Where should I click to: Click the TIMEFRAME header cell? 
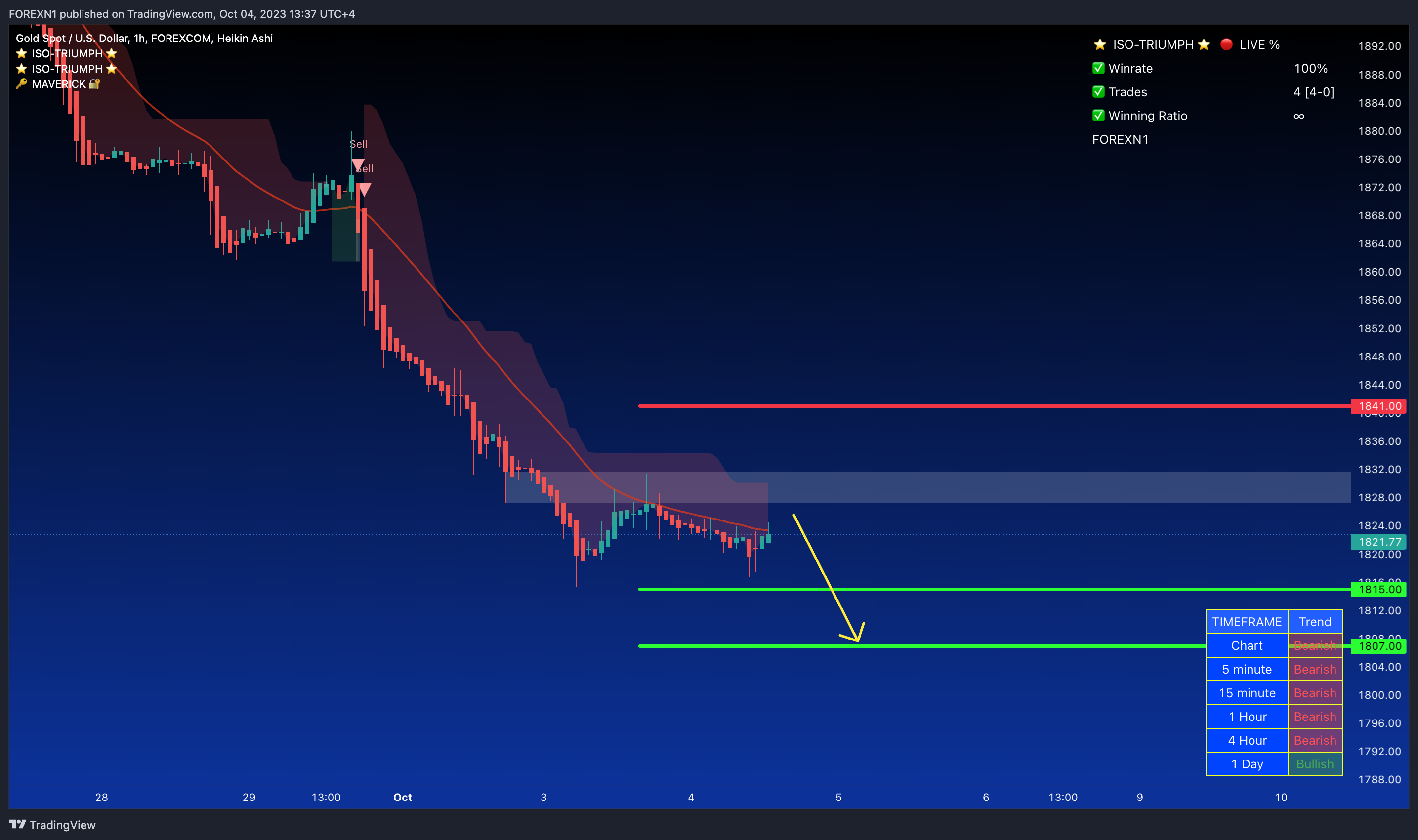click(x=1247, y=622)
